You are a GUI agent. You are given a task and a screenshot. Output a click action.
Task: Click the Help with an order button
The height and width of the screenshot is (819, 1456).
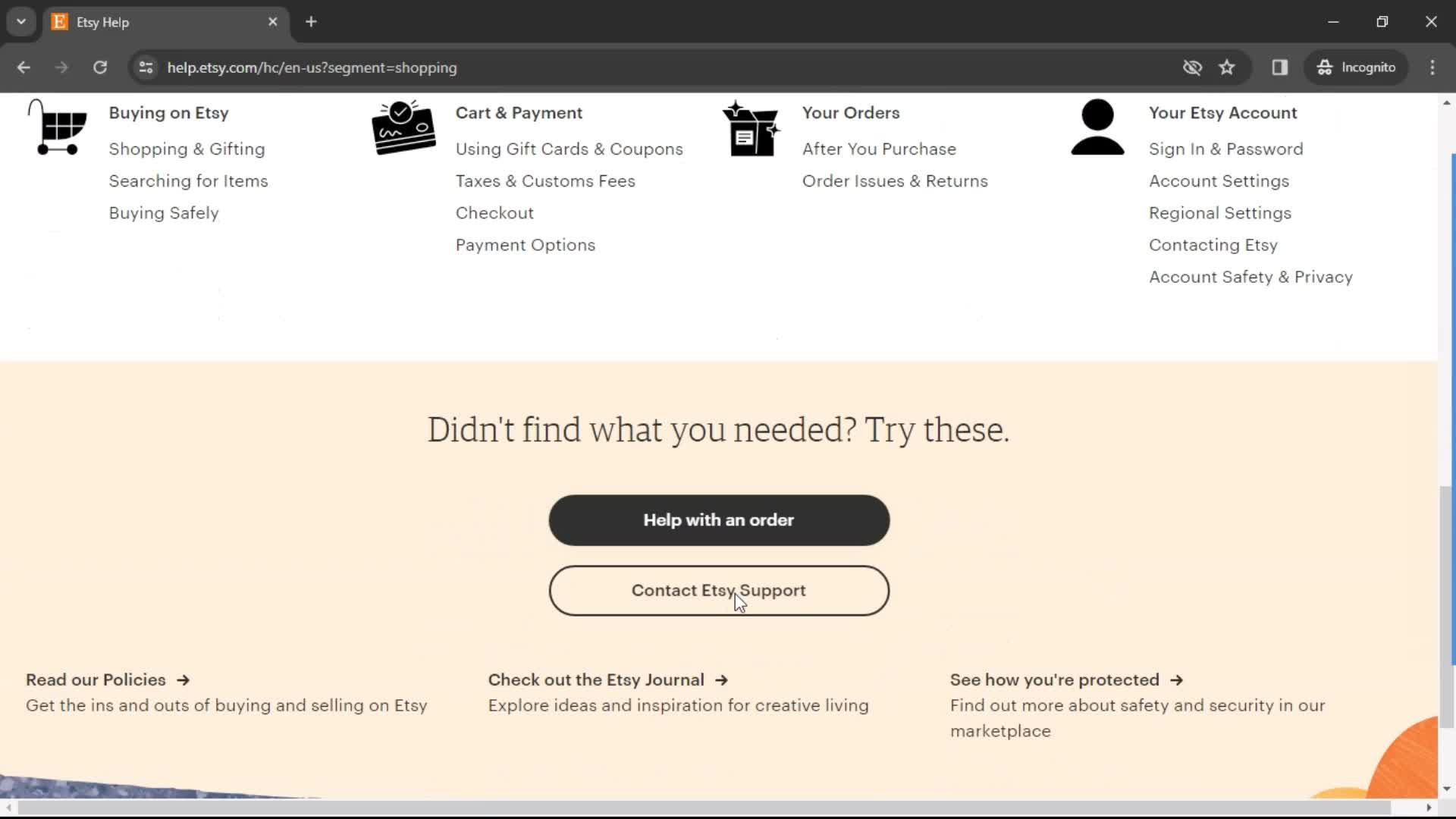tap(719, 520)
